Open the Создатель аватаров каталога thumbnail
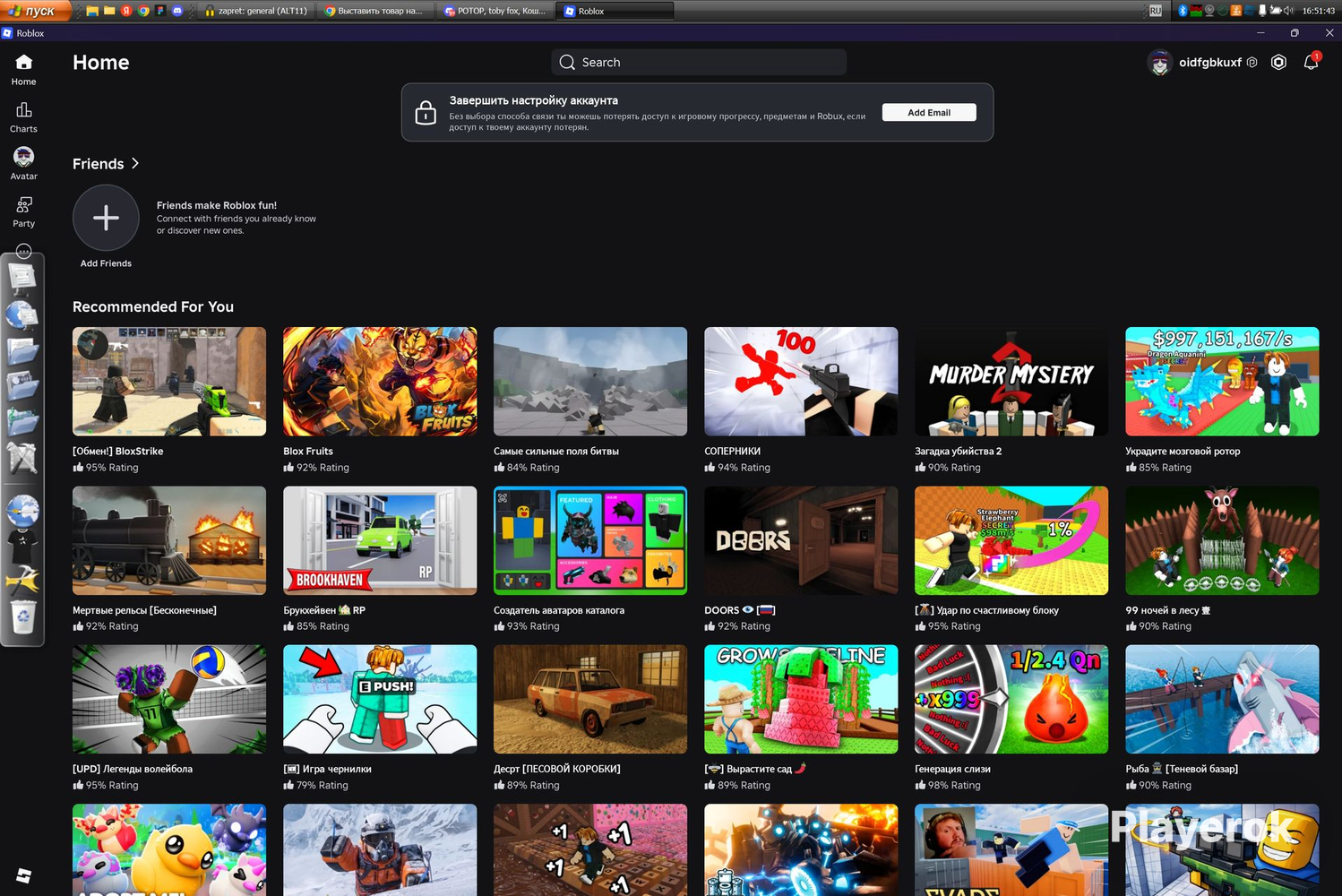 pos(590,540)
